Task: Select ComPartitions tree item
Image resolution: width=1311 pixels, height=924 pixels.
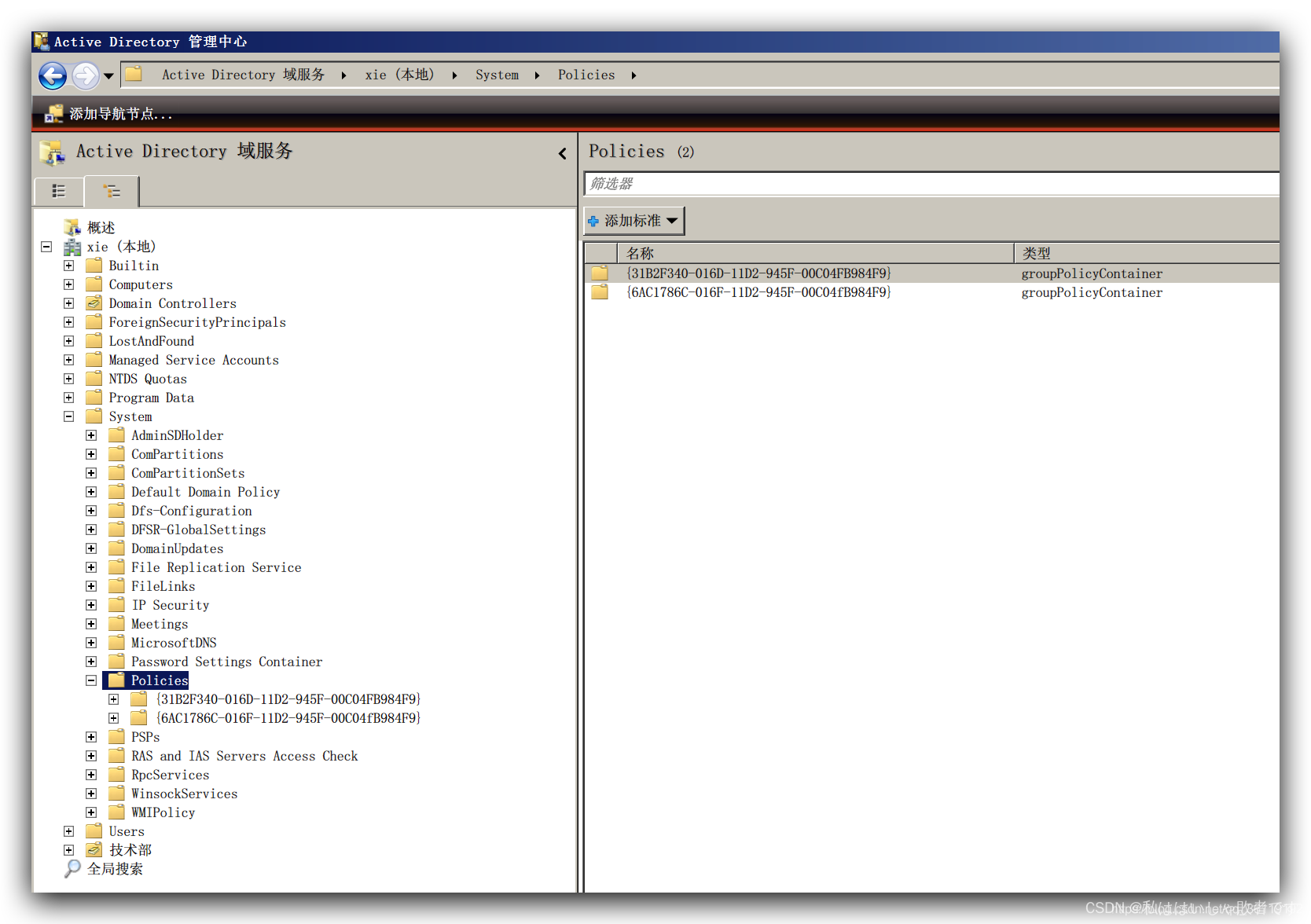Action: 177,454
